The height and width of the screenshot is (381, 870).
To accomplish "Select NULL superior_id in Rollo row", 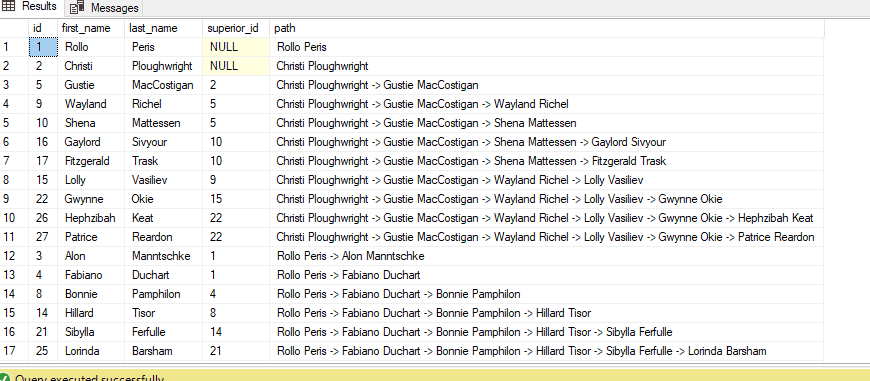I will pos(236,47).
